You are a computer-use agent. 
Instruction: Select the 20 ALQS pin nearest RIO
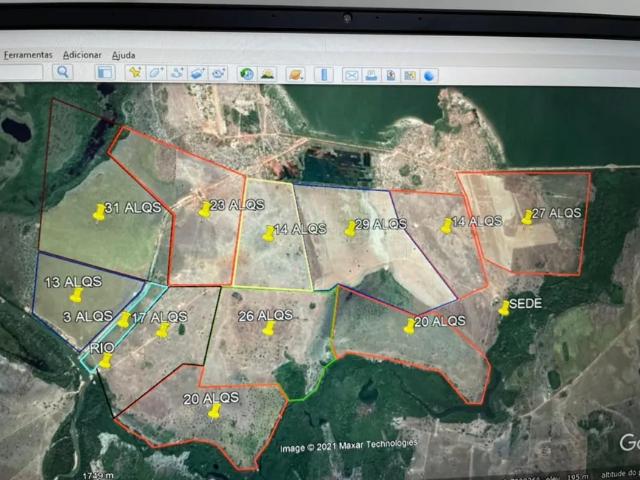point(214,411)
